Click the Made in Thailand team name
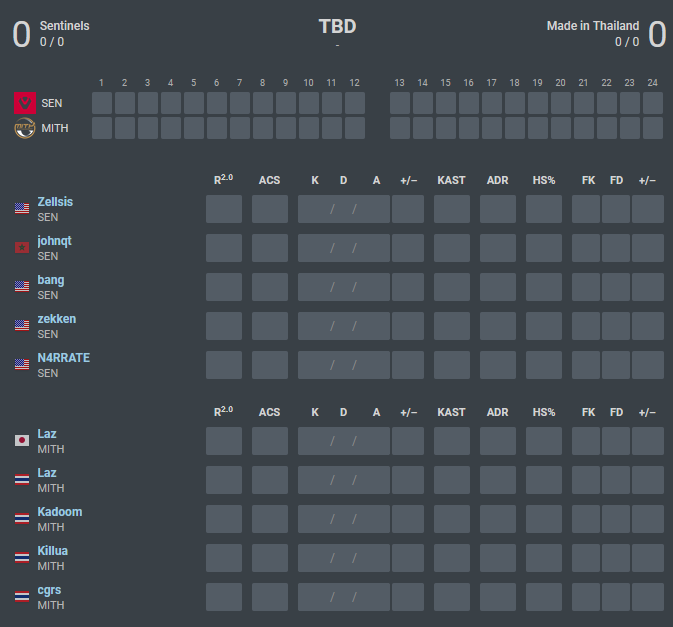673x627 pixels. point(593,26)
